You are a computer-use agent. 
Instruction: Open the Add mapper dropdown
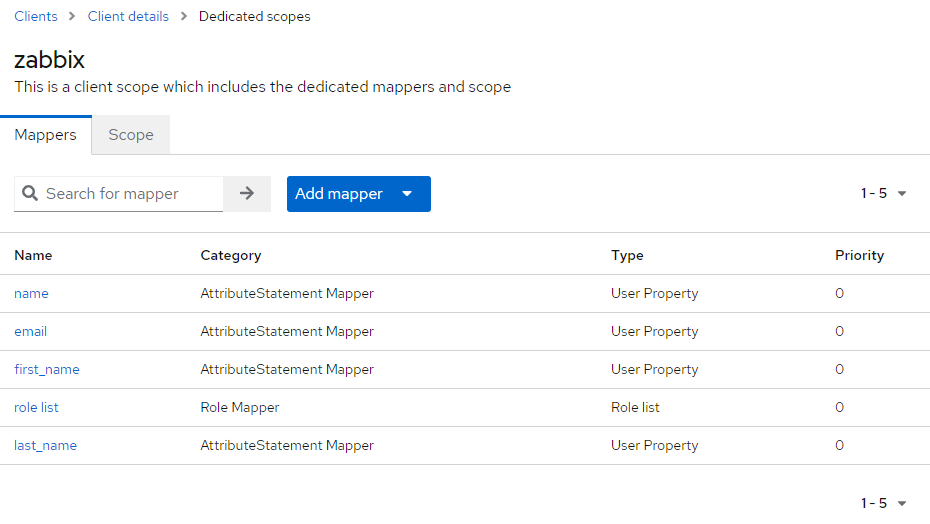(x=358, y=194)
